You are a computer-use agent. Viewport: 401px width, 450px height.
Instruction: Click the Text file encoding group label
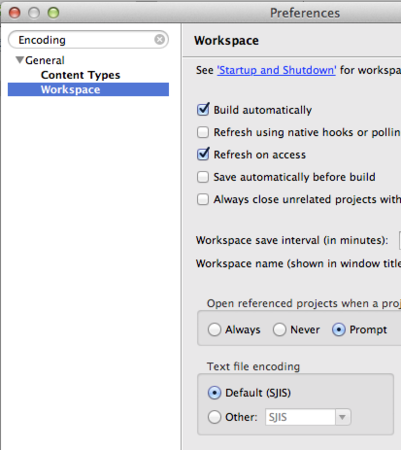click(x=253, y=366)
